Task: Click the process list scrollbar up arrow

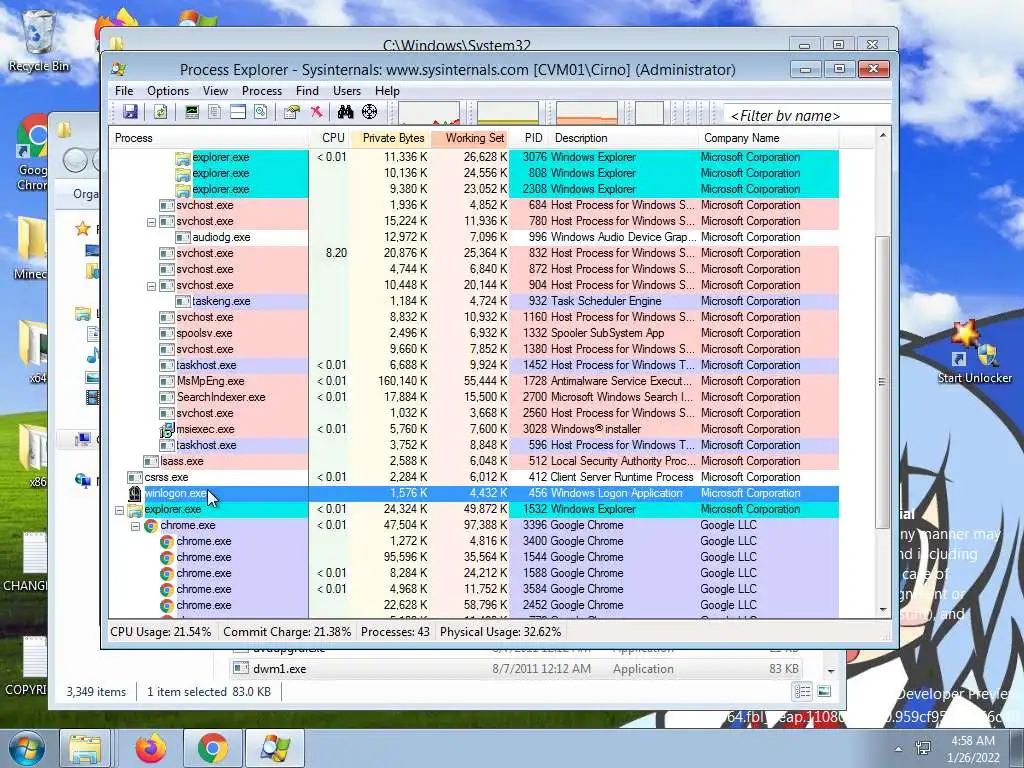Action: (x=882, y=136)
